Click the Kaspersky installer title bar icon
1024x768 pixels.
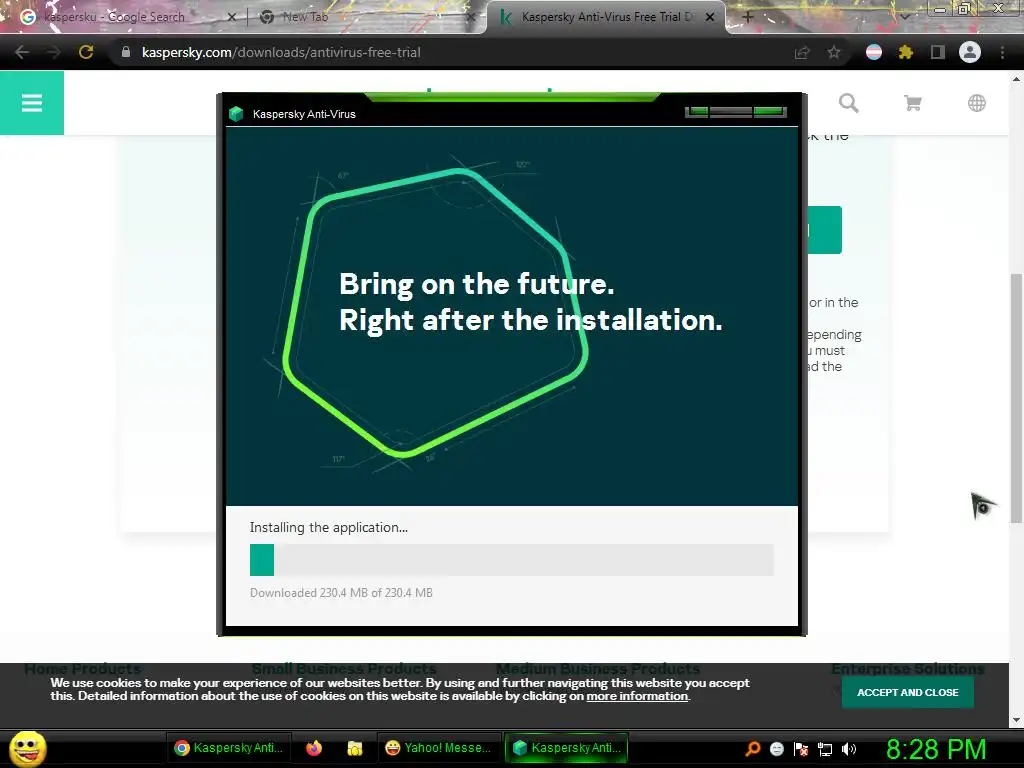point(236,114)
